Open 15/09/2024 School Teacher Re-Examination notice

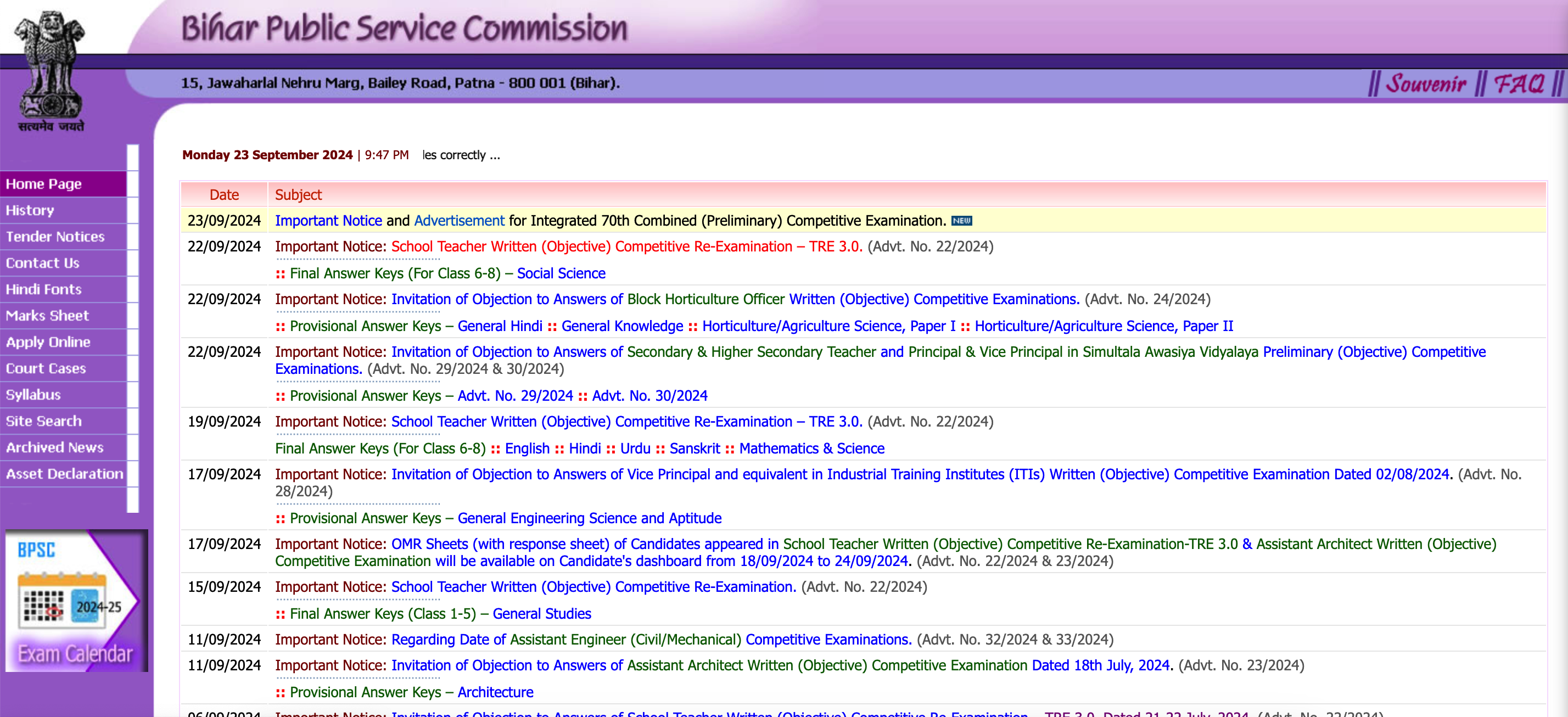(x=593, y=587)
